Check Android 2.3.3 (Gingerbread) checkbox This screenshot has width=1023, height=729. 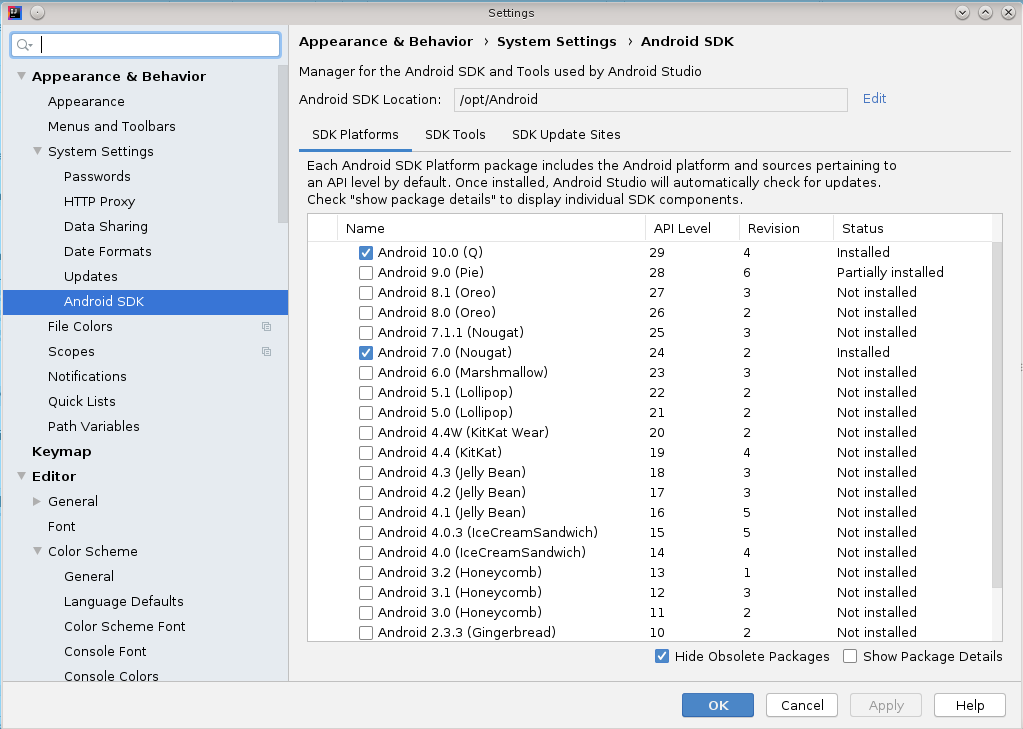(366, 633)
